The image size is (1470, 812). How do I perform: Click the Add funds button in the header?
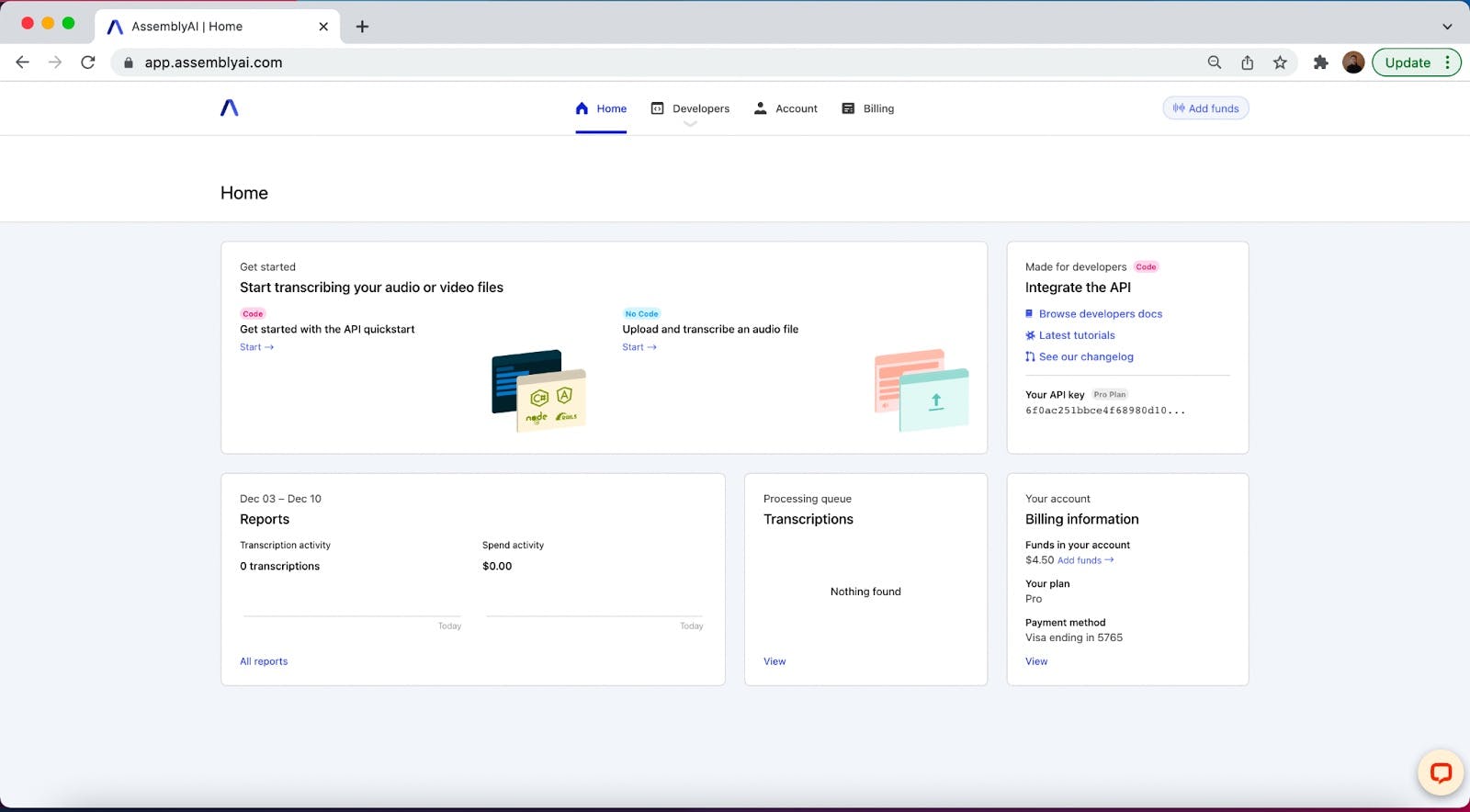[1205, 108]
